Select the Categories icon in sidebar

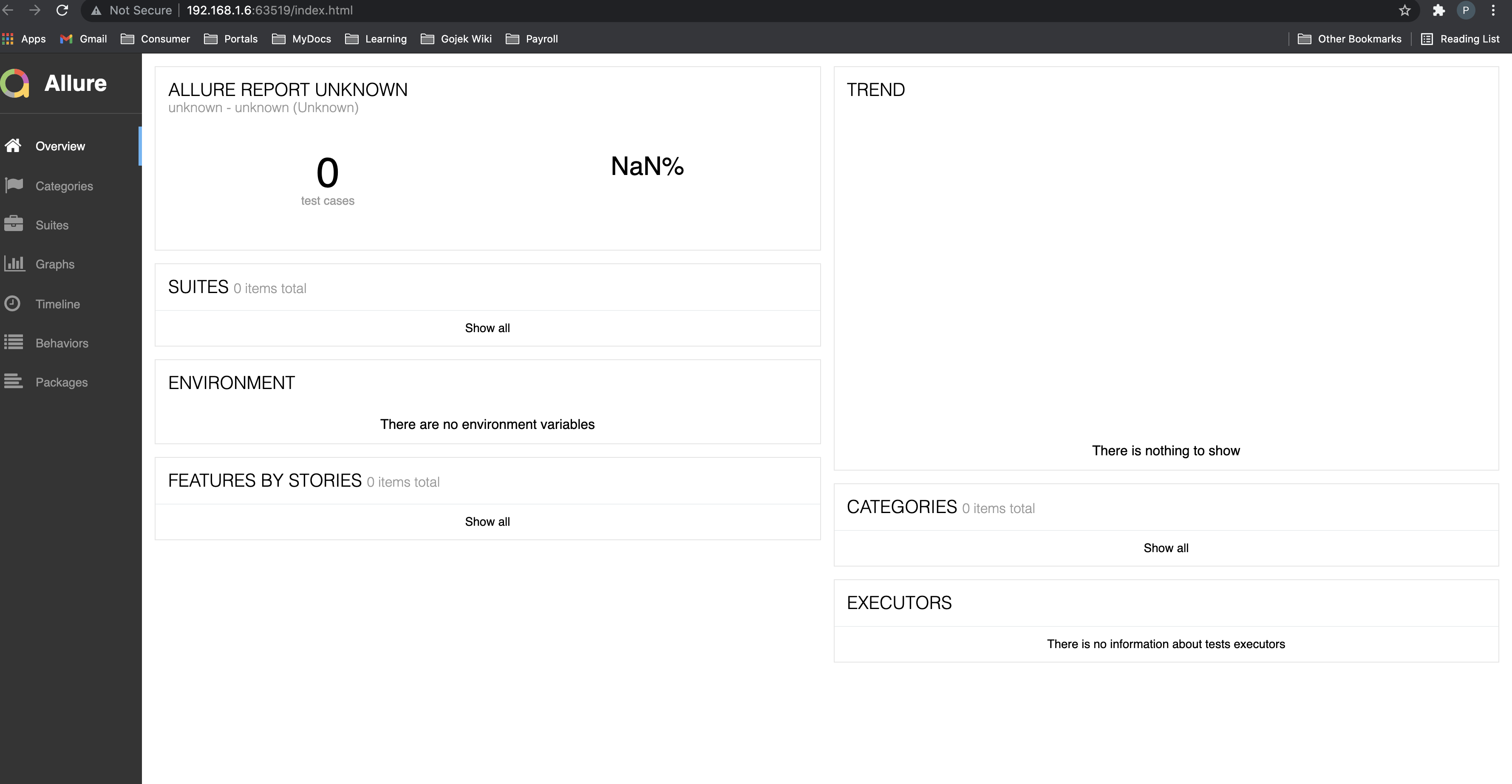tap(14, 185)
